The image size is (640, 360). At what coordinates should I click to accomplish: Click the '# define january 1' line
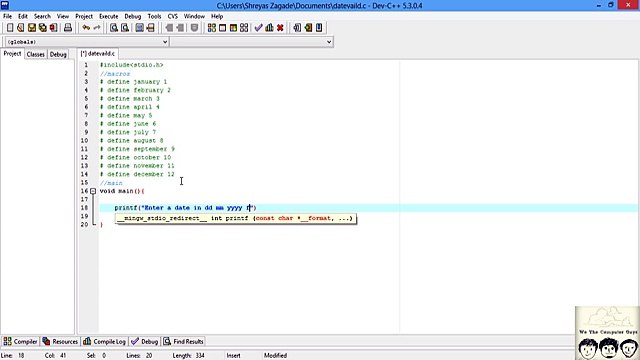(x=133, y=82)
